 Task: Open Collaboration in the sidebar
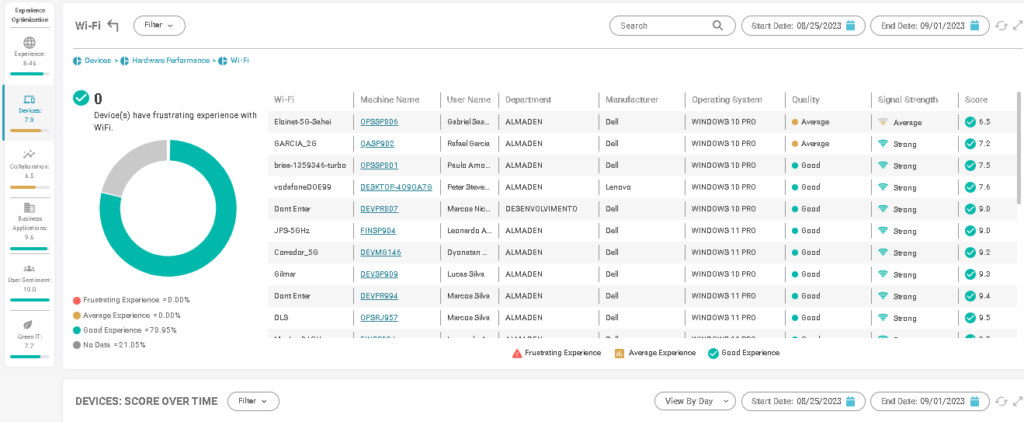tap(30, 154)
